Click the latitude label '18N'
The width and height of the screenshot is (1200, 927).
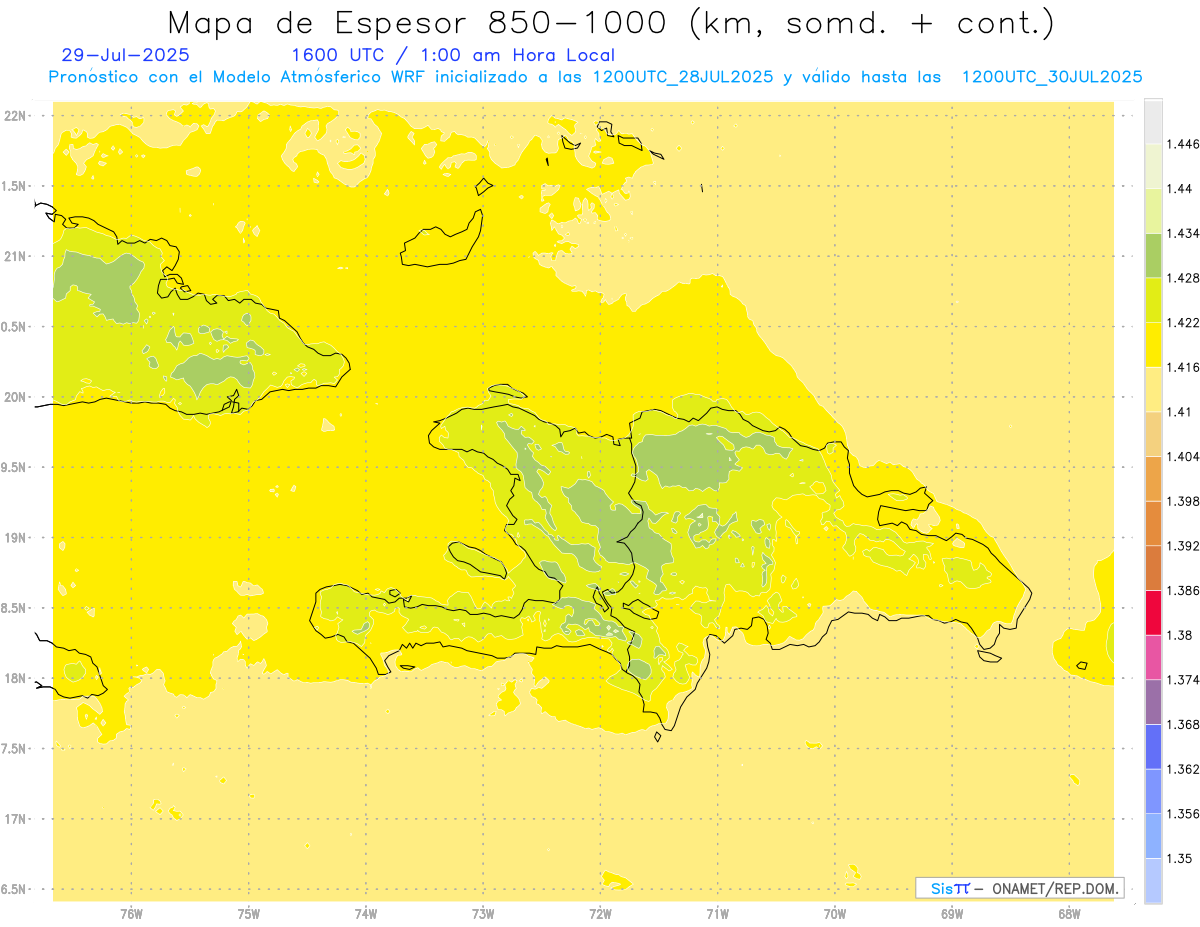[15, 678]
